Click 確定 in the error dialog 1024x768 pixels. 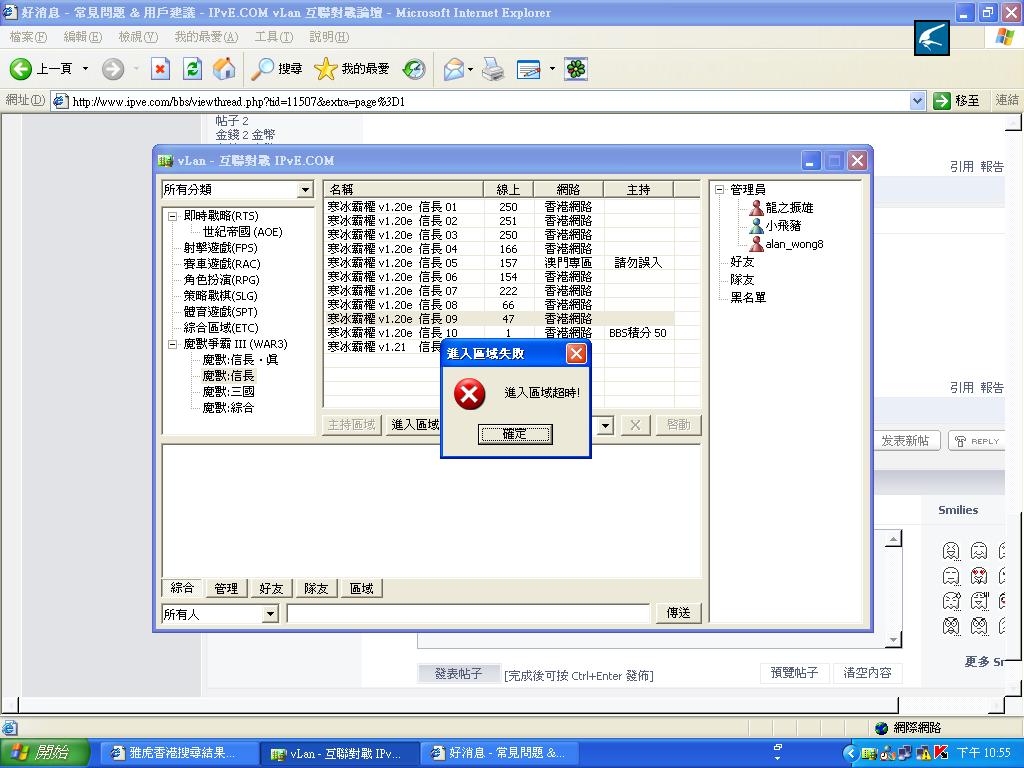(514, 434)
